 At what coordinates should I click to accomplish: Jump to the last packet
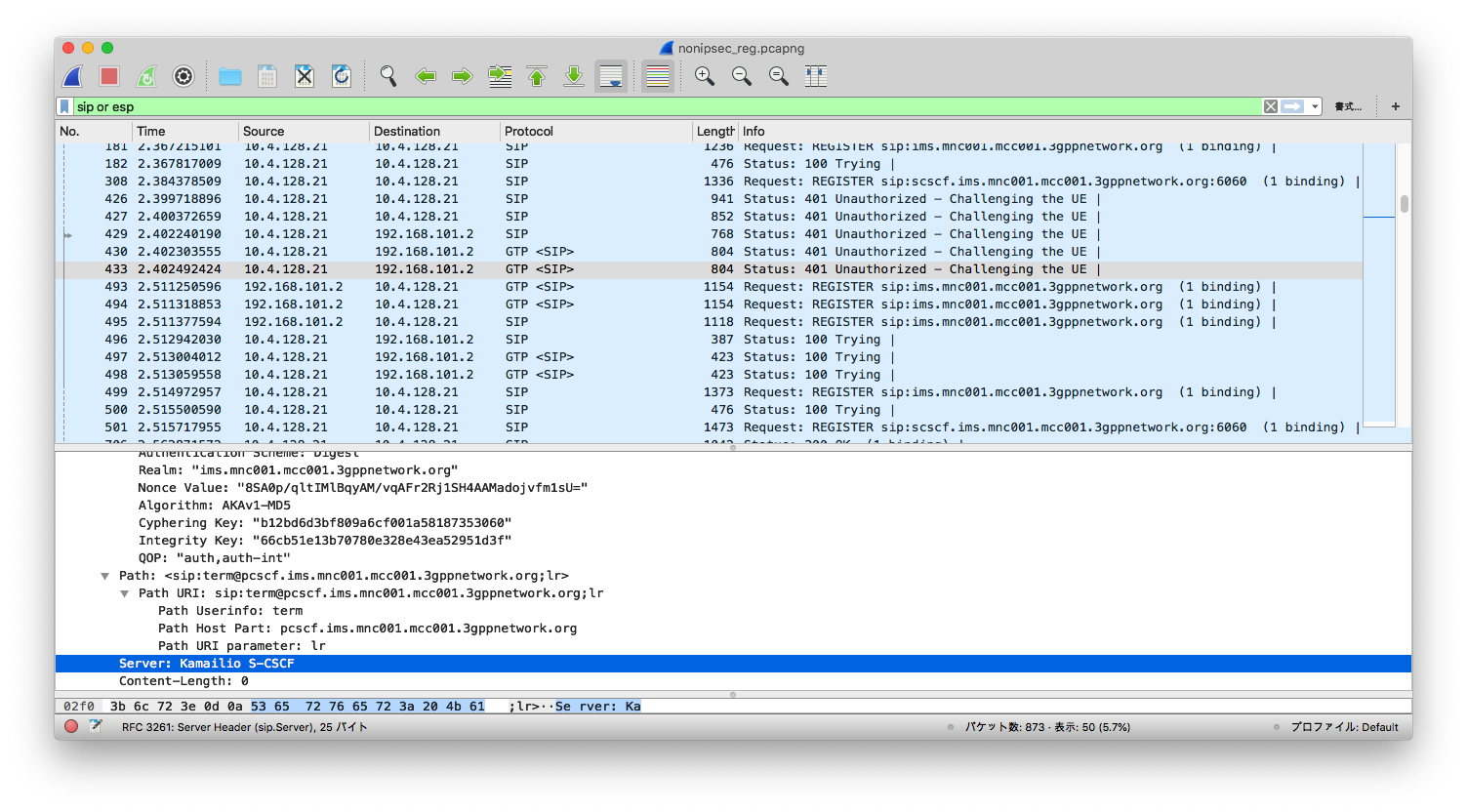[x=574, y=76]
